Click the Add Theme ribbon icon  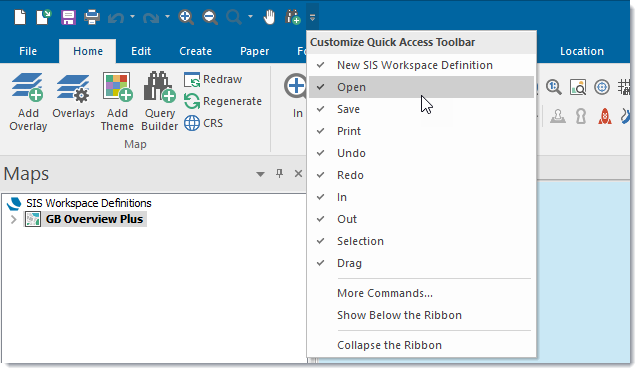coord(118,87)
